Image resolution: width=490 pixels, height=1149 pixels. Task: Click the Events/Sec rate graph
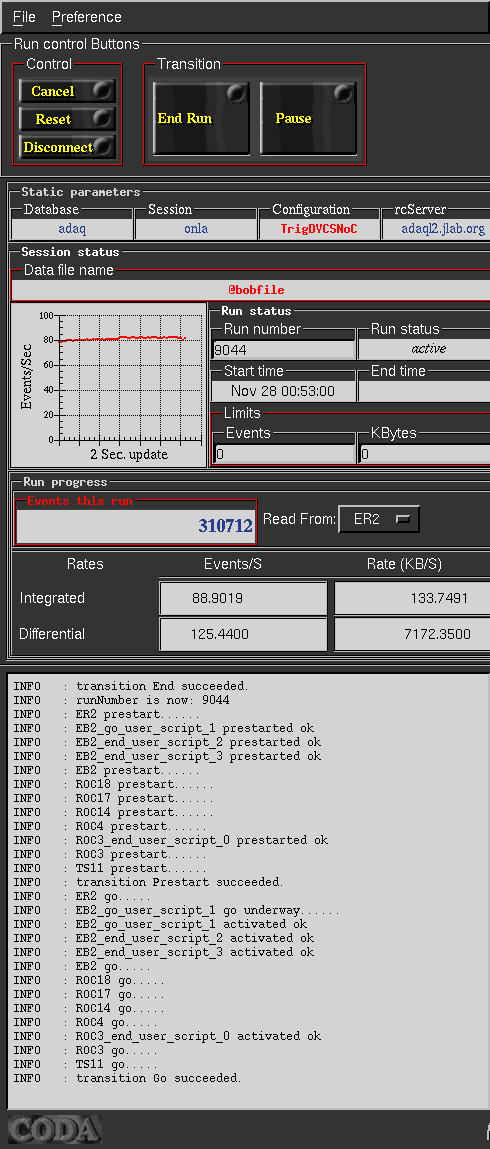point(108,385)
